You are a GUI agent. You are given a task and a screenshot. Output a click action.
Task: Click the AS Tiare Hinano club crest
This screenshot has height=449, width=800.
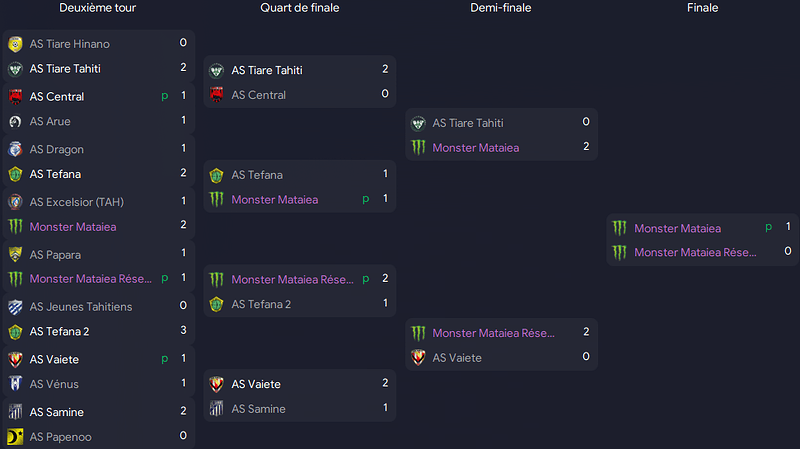tap(15, 44)
